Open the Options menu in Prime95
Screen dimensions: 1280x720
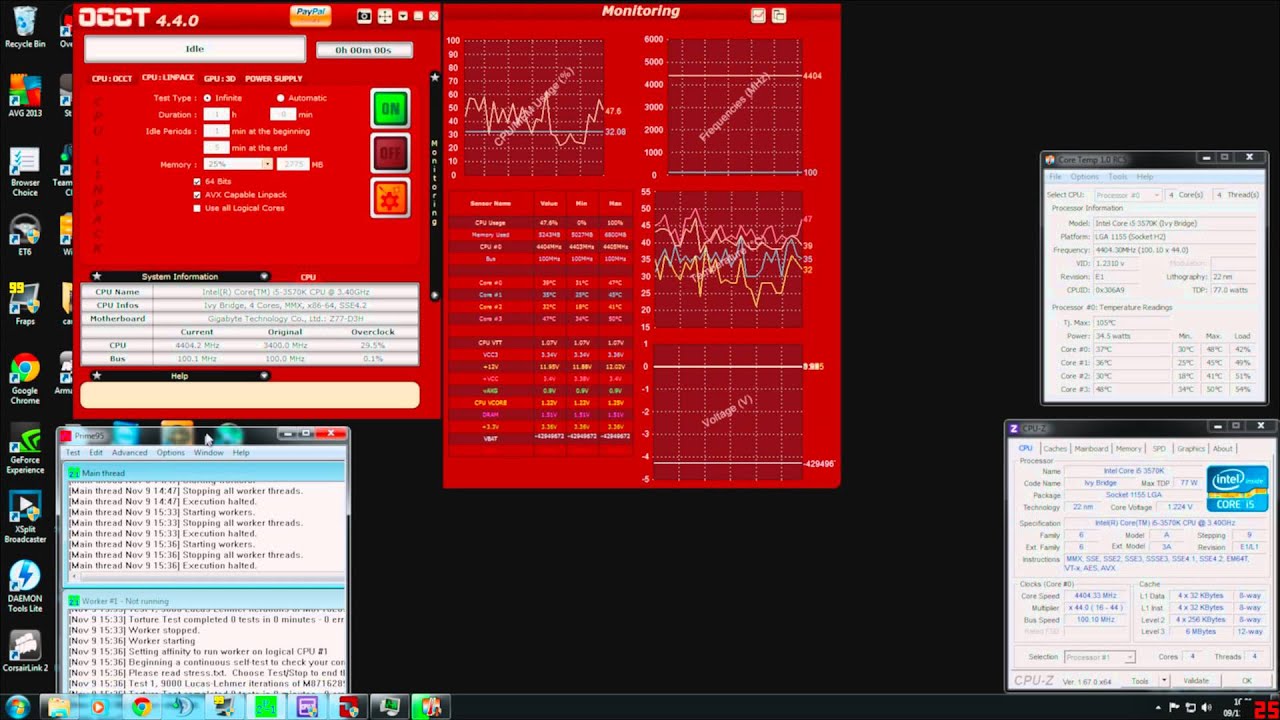(x=170, y=453)
